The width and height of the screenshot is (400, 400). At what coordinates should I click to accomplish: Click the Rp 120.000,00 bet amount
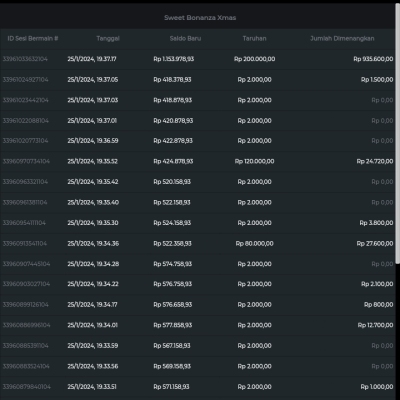255,161
